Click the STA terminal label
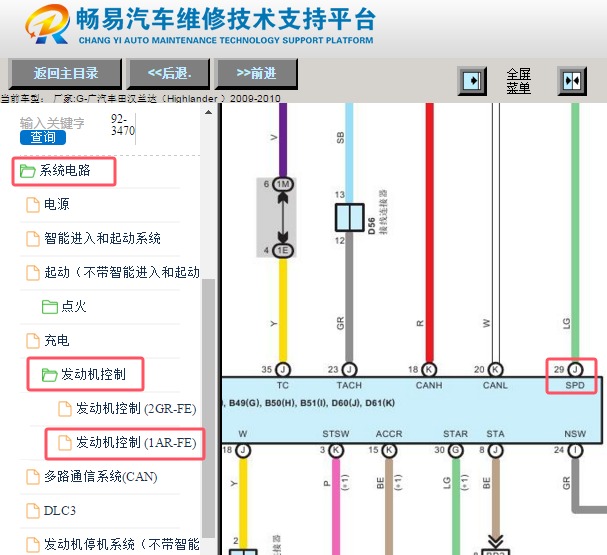 coord(495,434)
